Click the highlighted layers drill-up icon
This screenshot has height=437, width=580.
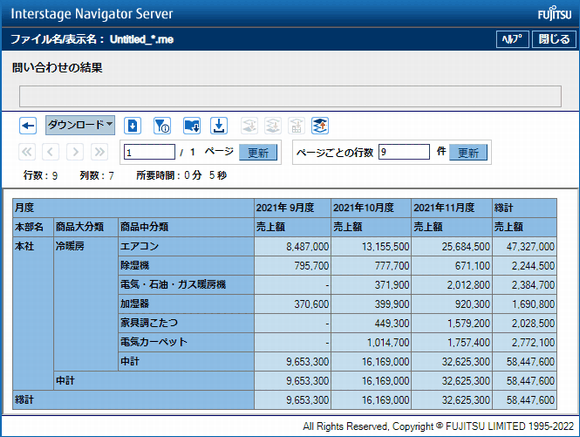click(x=320, y=126)
